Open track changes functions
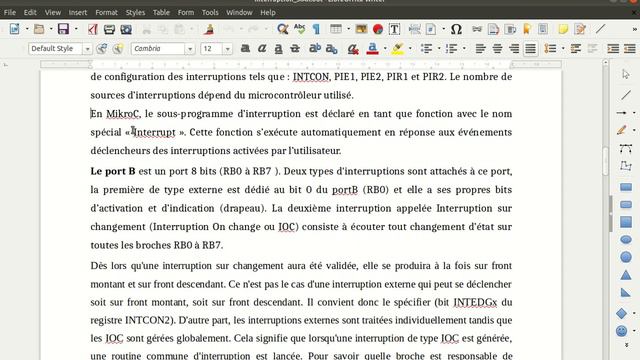 pos(580,29)
